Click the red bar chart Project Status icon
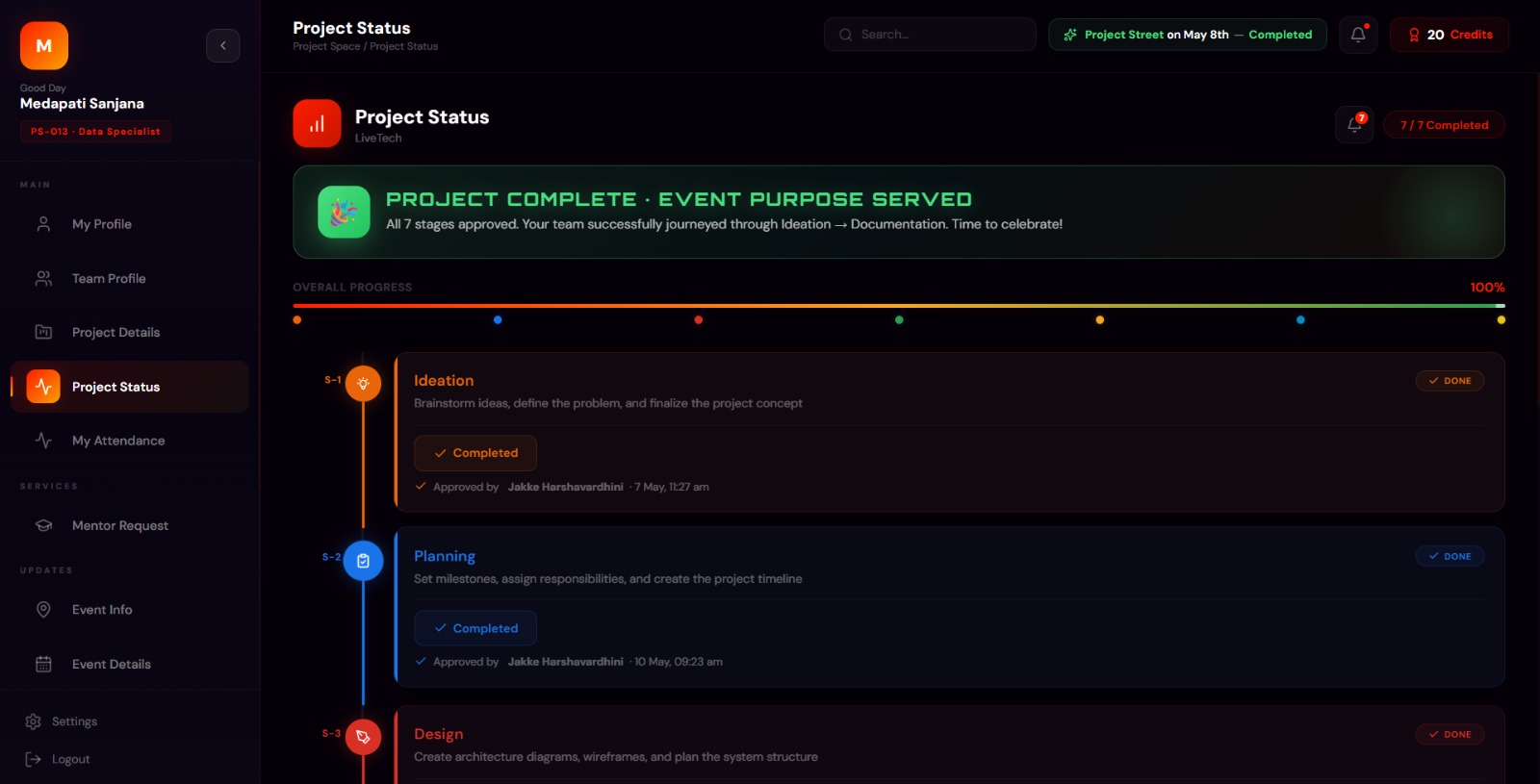The width and height of the screenshot is (1540, 784). tap(317, 123)
